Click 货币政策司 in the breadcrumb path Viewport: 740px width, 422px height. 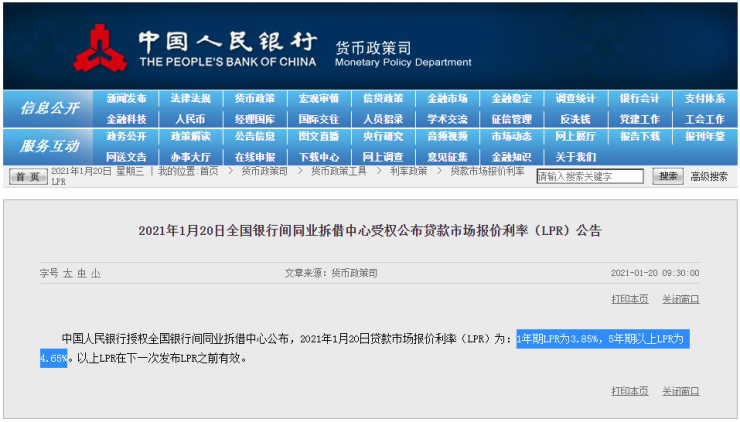click(264, 171)
